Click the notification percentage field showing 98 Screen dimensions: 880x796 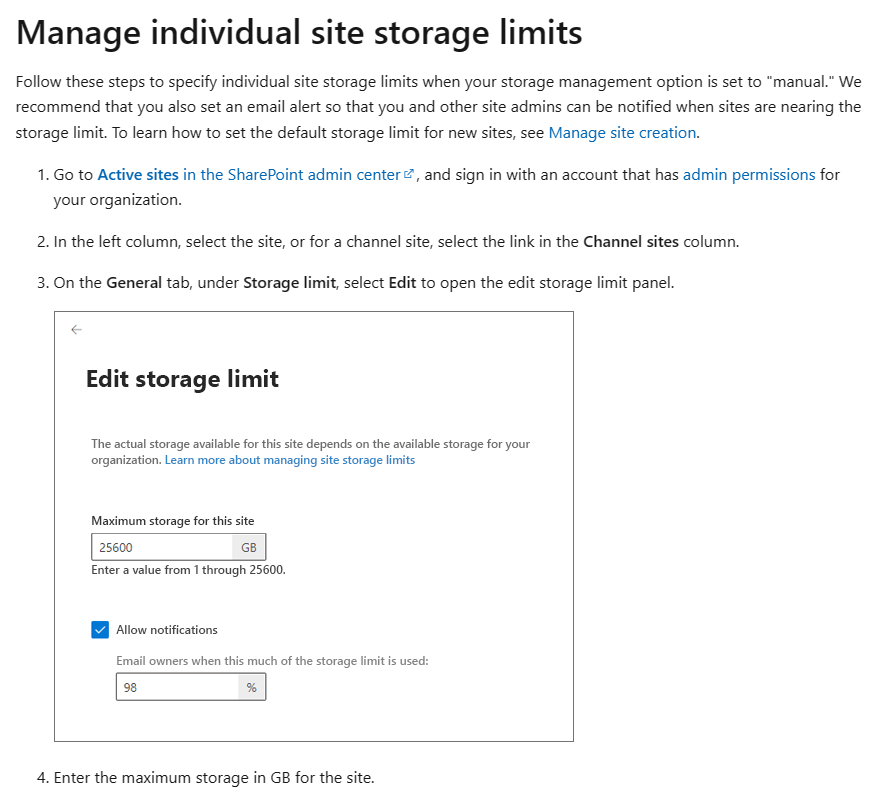[176, 687]
